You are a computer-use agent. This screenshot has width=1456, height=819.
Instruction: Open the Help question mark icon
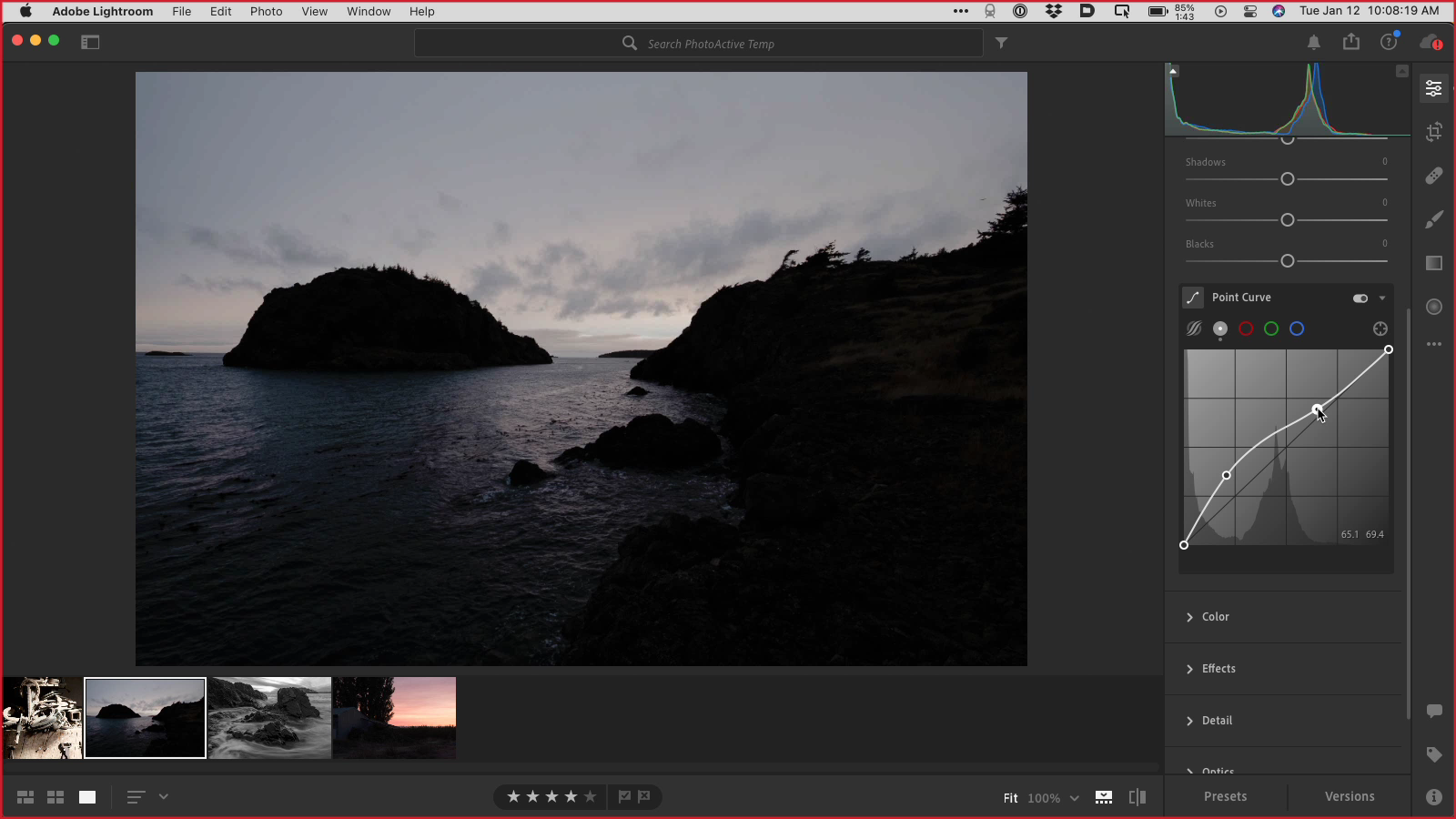pyautogui.click(x=1389, y=43)
